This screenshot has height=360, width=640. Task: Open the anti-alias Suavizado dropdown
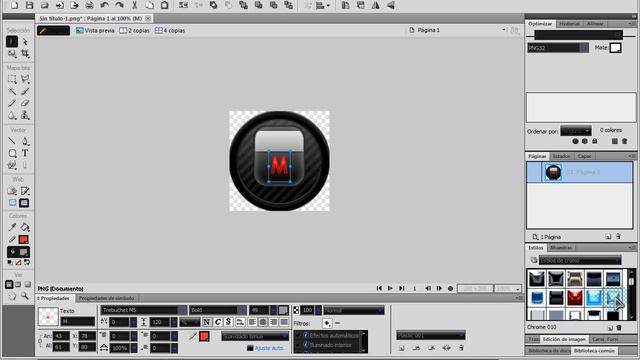point(255,336)
